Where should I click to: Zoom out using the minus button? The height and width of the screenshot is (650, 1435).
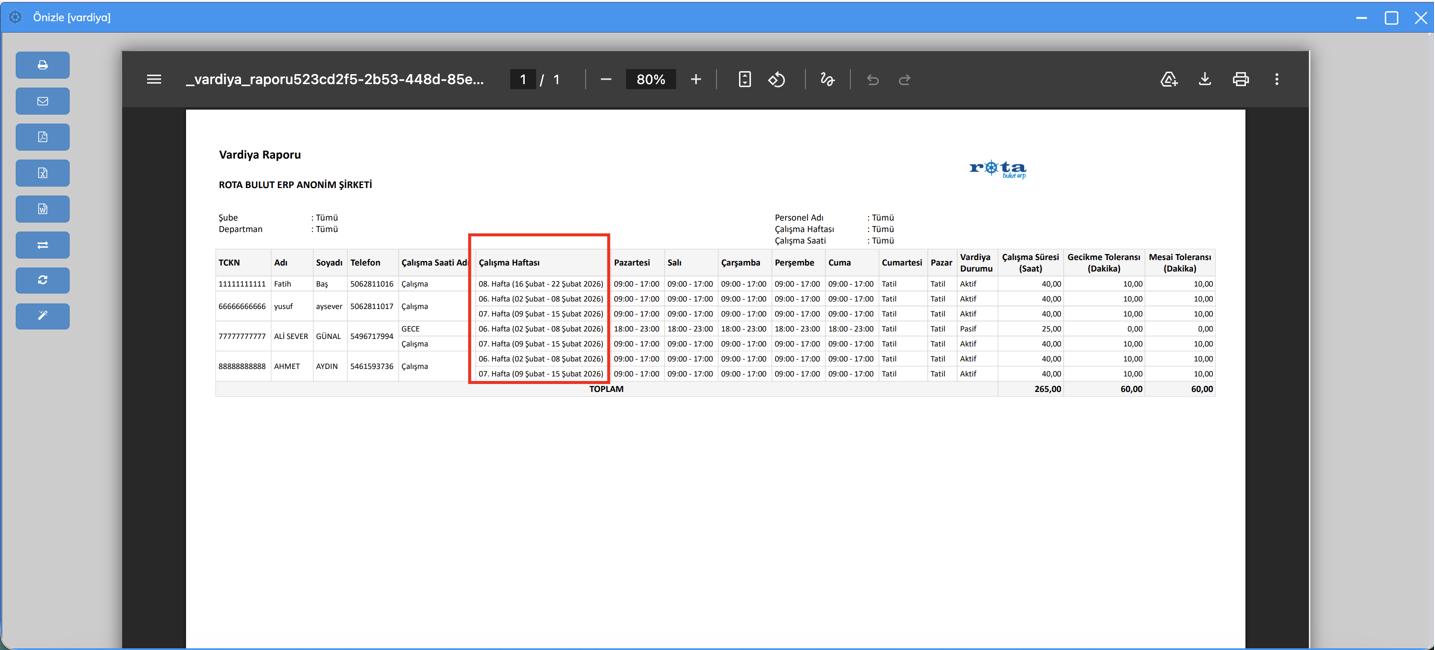tap(606, 79)
